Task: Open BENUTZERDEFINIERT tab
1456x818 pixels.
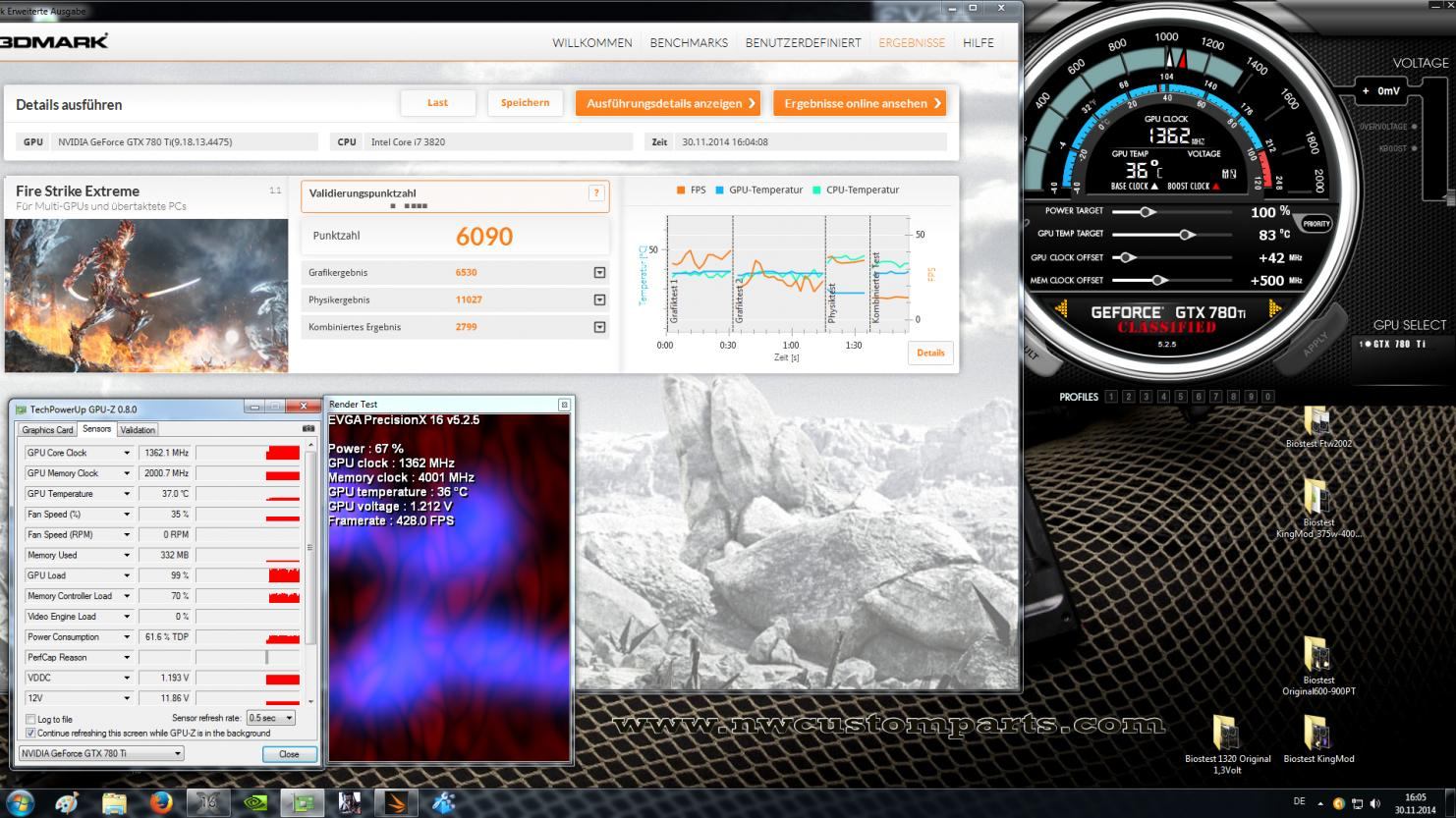Action: click(803, 43)
